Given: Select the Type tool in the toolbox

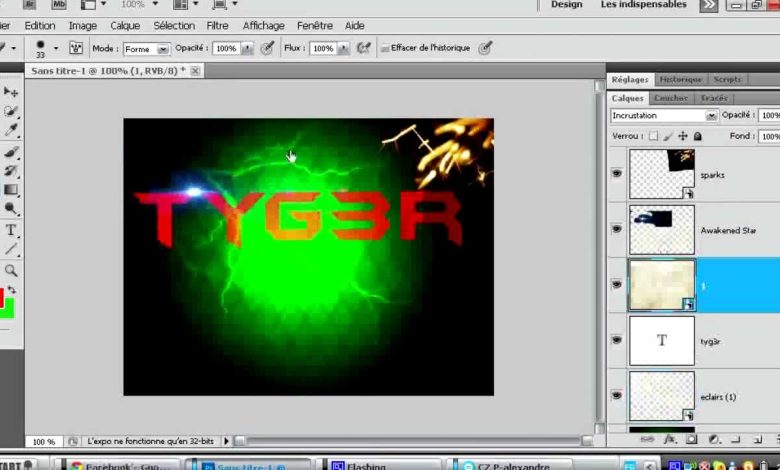Looking at the screenshot, I should pyautogui.click(x=11, y=230).
